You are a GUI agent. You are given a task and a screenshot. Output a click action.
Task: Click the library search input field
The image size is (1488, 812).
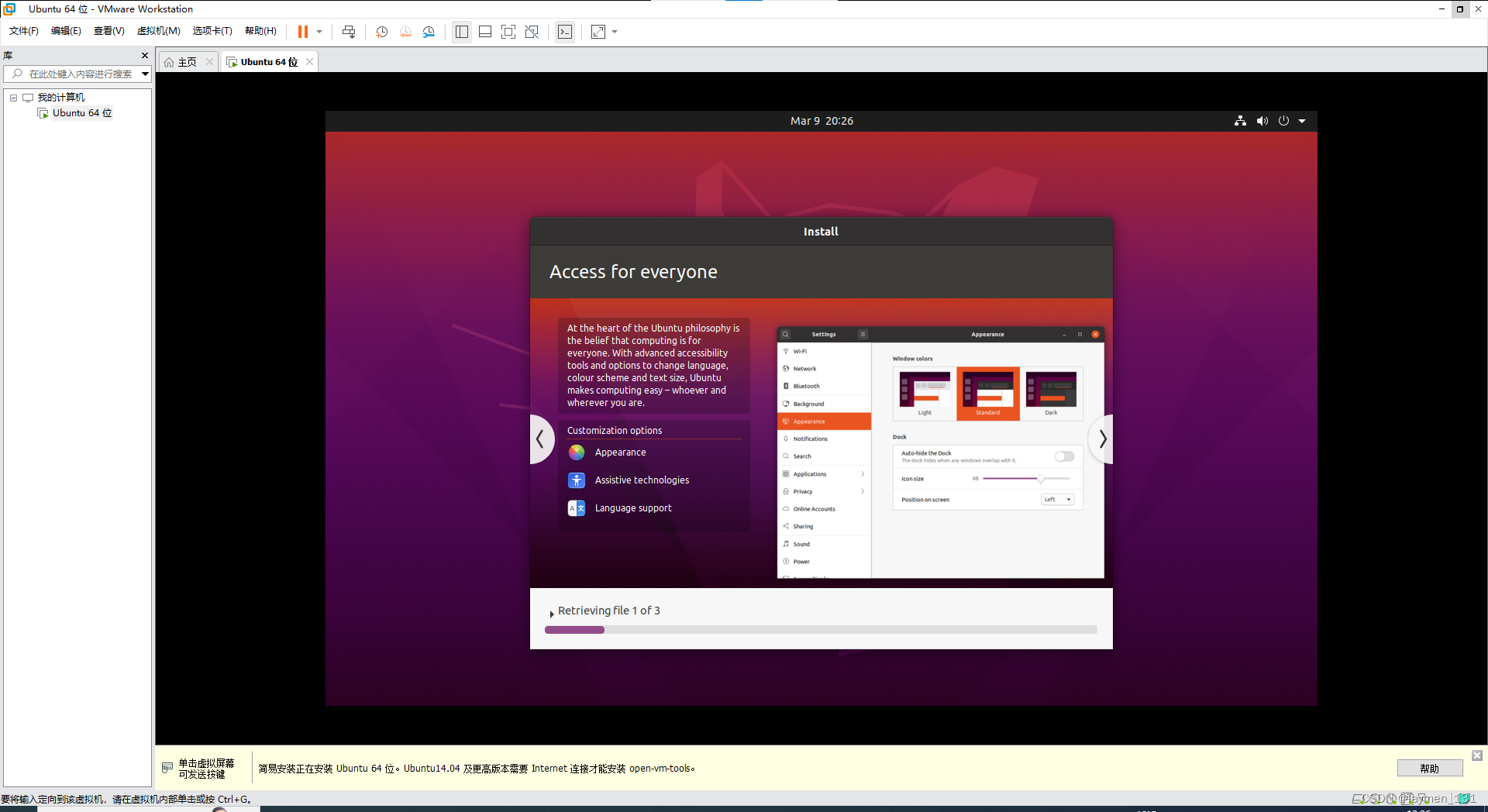tap(77, 74)
